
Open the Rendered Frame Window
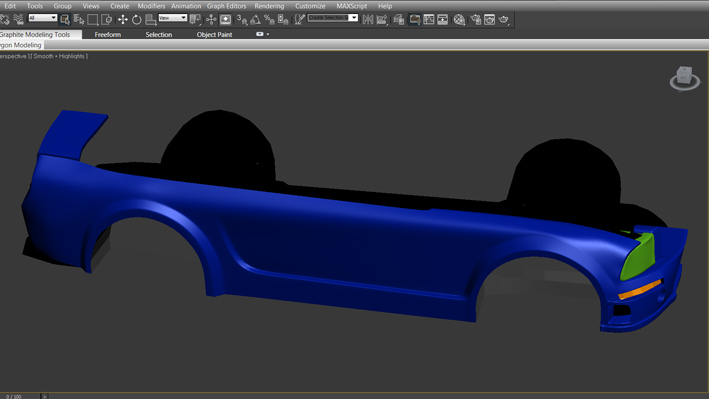[489, 19]
